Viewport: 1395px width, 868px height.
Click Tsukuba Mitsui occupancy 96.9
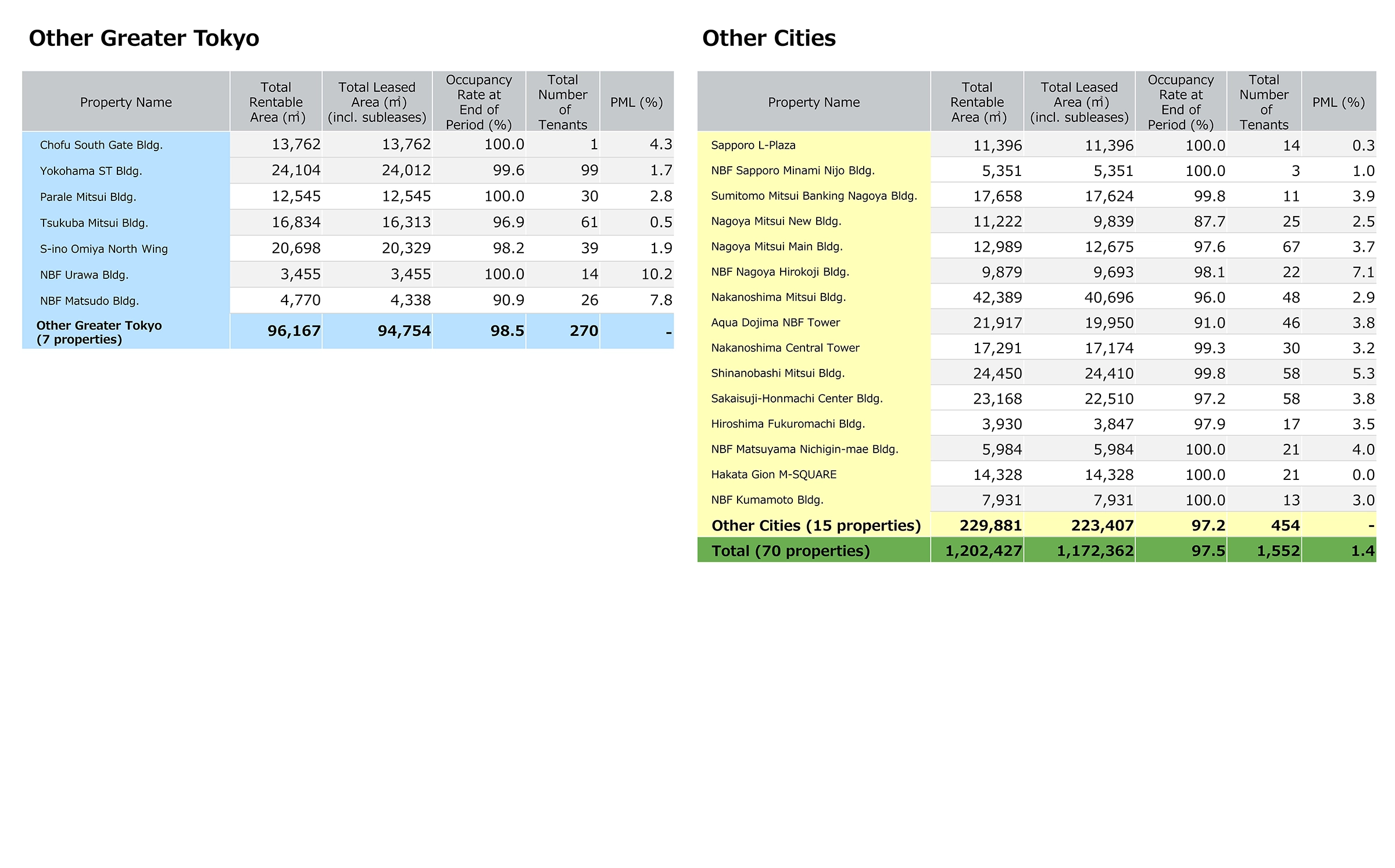[509, 222]
